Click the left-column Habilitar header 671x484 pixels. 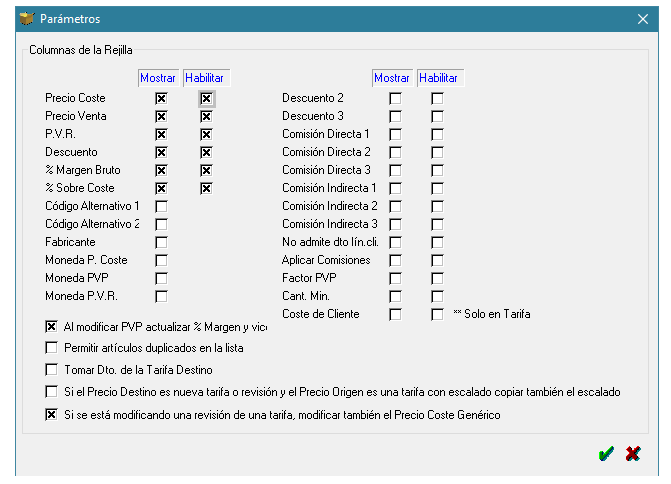coord(206,78)
